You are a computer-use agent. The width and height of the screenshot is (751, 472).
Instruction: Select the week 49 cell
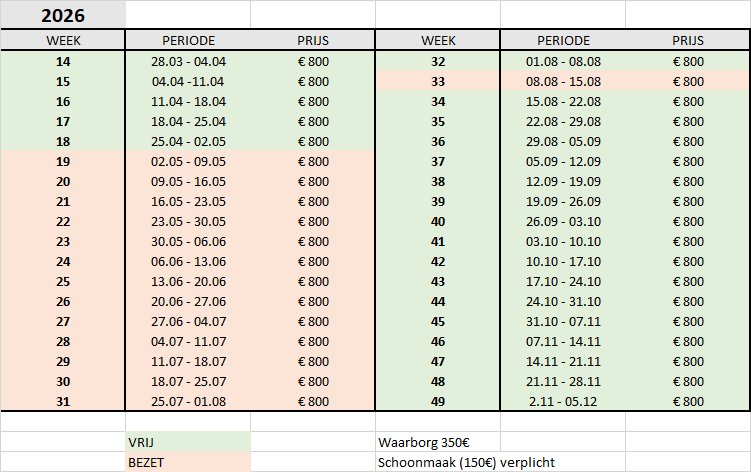click(x=437, y=401)
